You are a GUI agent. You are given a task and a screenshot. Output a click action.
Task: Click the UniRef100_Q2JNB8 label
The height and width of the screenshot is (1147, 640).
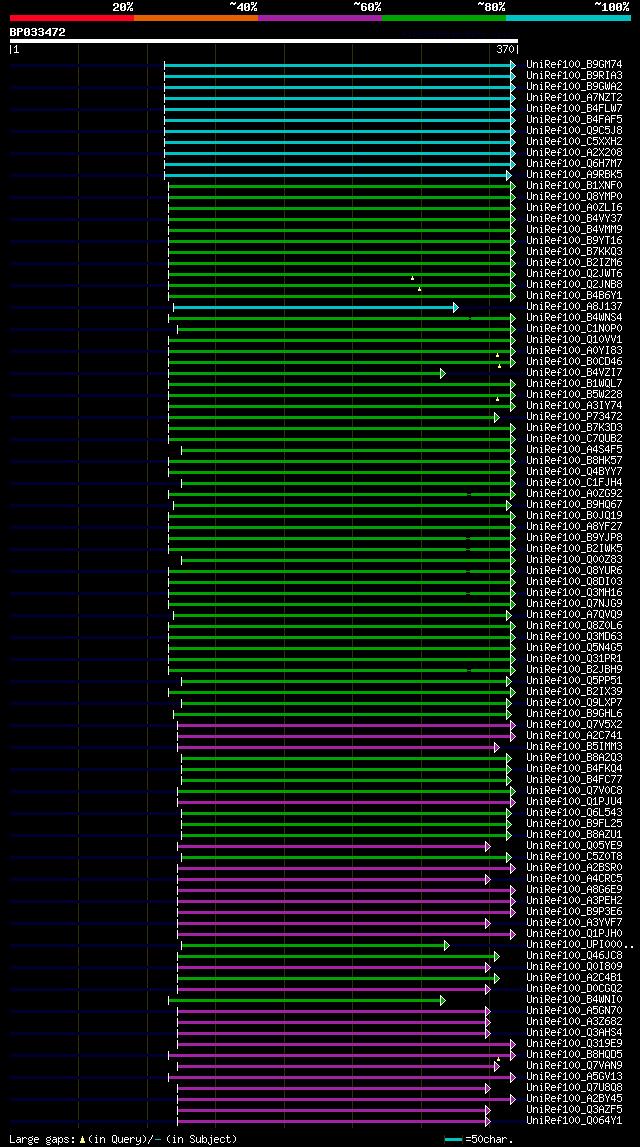pyautogui.click(x=574, y=285)
